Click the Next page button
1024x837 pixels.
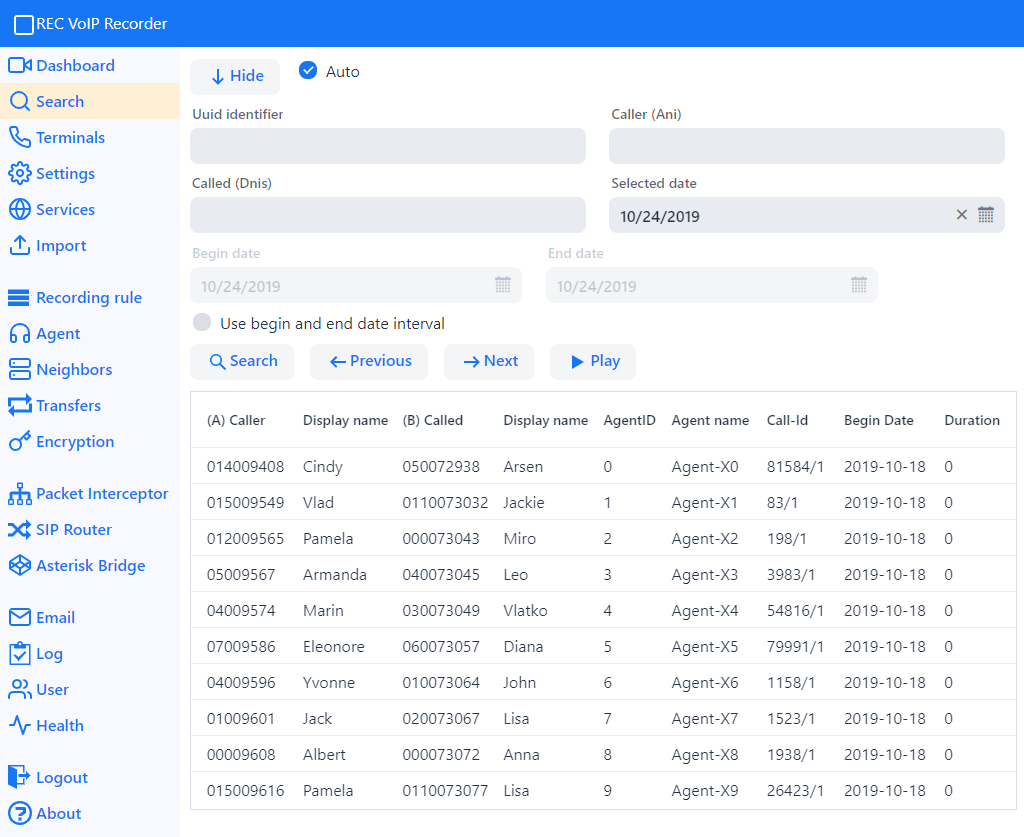coord(489,361)
